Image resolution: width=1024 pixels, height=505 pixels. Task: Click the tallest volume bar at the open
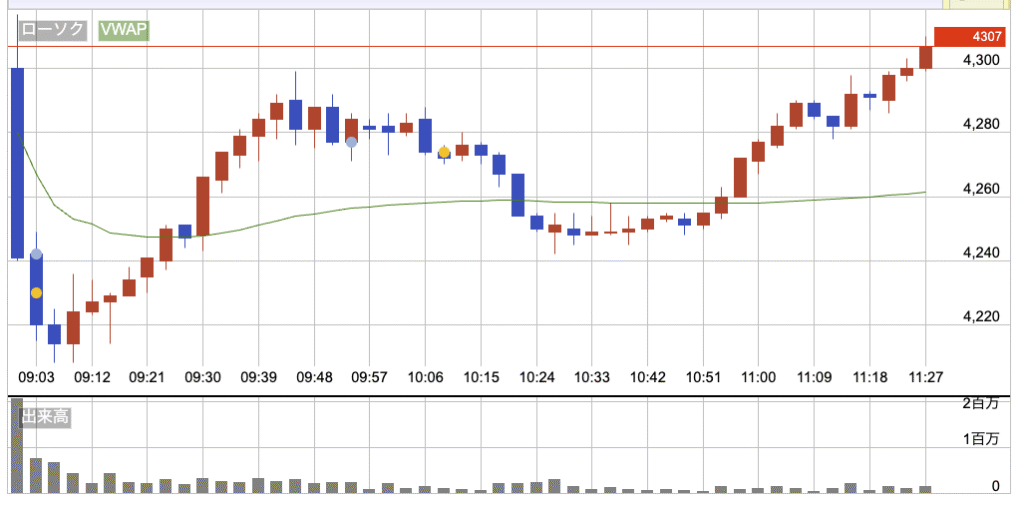[16, 446]
